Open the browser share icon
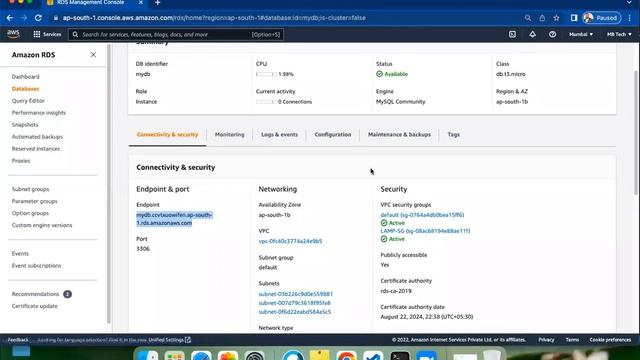The width and height of the screenshot is (640, 360). [x=542, y=18]
